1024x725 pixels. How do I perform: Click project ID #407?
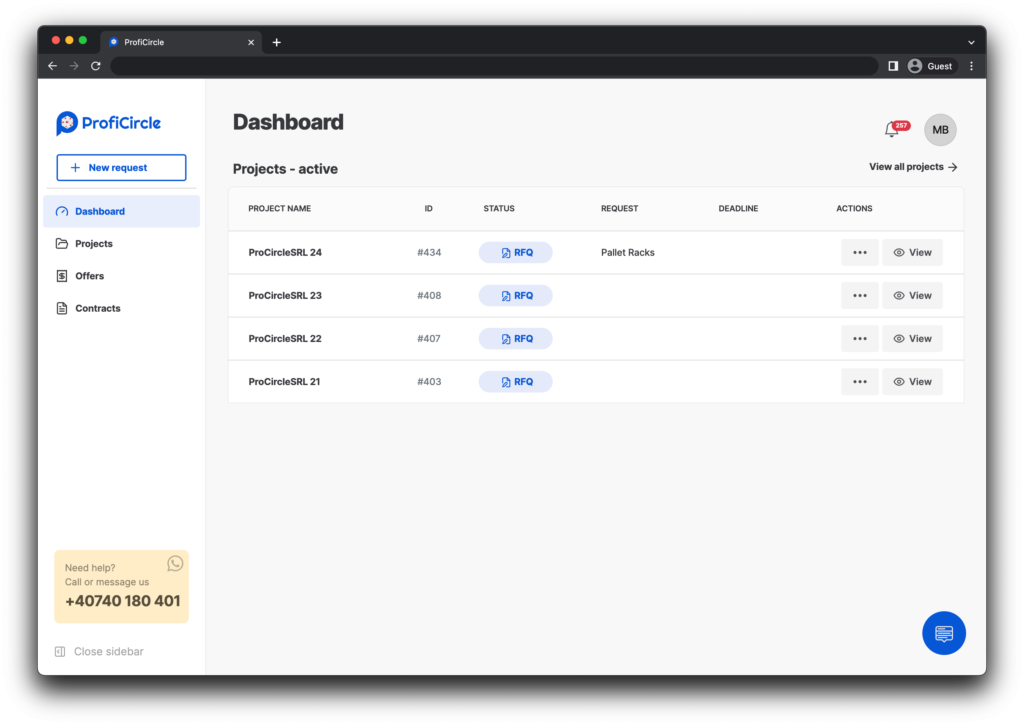(429, 339)
